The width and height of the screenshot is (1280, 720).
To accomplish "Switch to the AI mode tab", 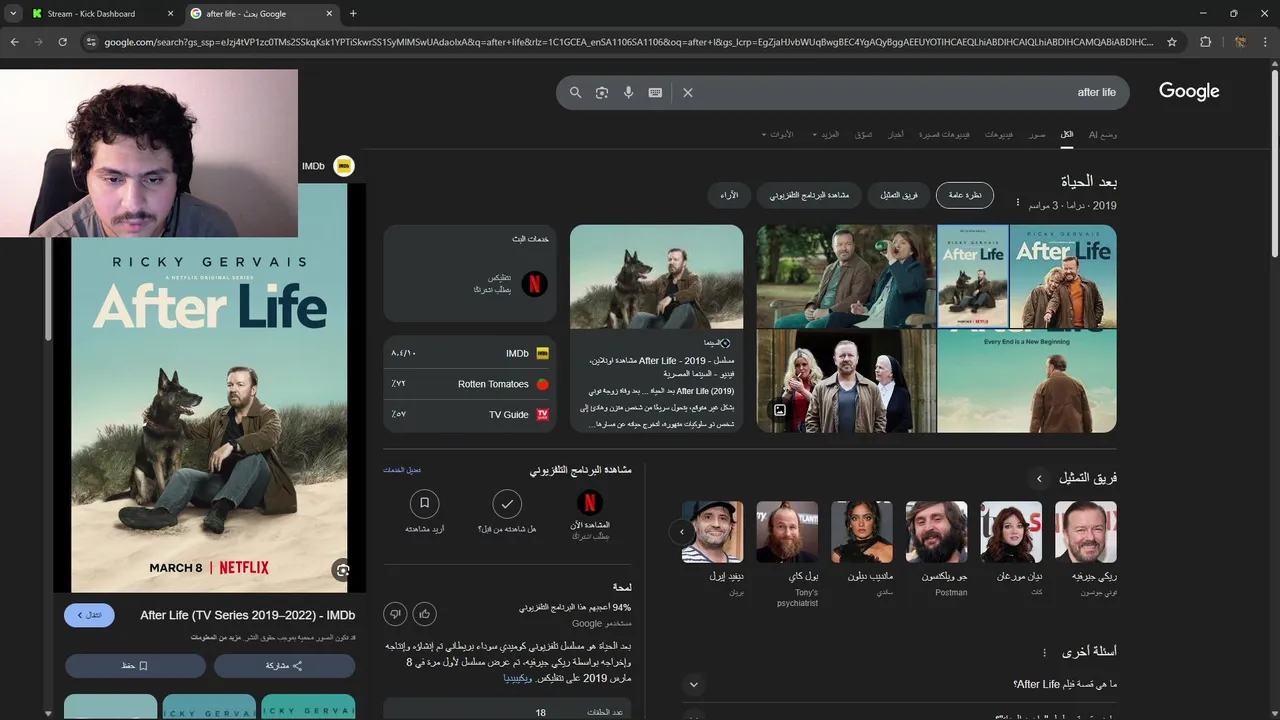I will pyautogui.click(x=1103, y=134).
